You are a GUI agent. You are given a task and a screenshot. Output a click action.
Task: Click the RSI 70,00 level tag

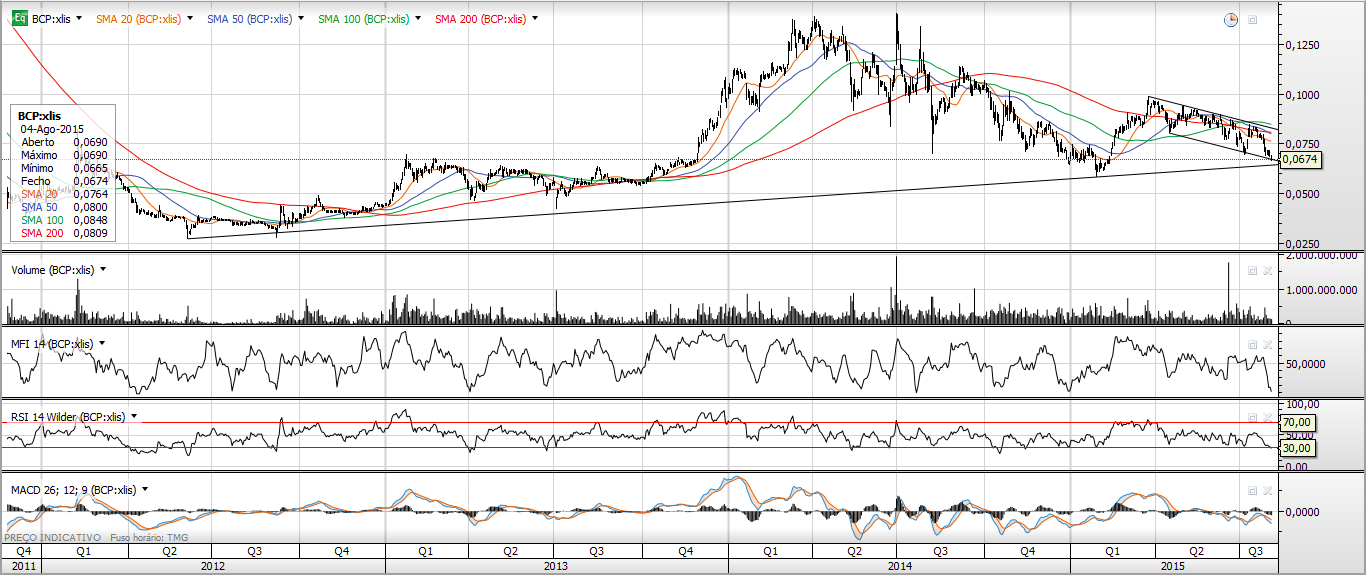pos(1297,424)
